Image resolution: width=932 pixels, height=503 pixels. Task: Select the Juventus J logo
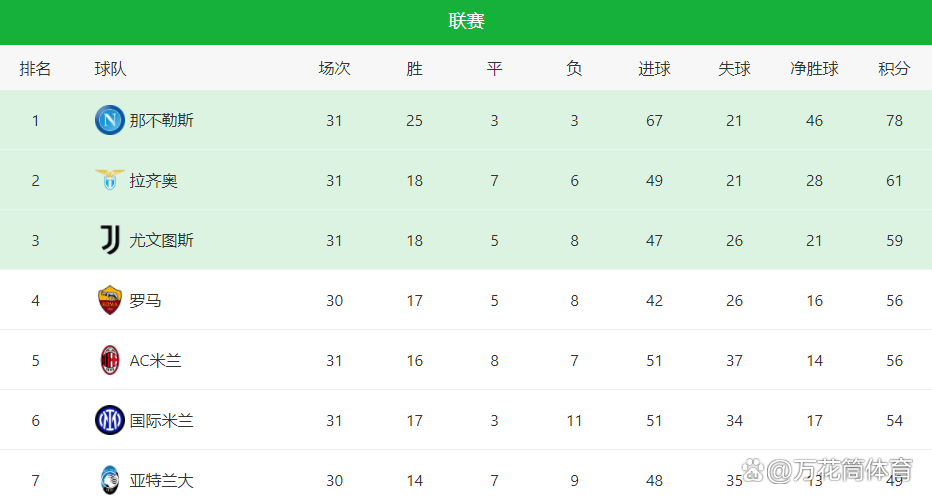pyautogui.click(x=110, y=240)
